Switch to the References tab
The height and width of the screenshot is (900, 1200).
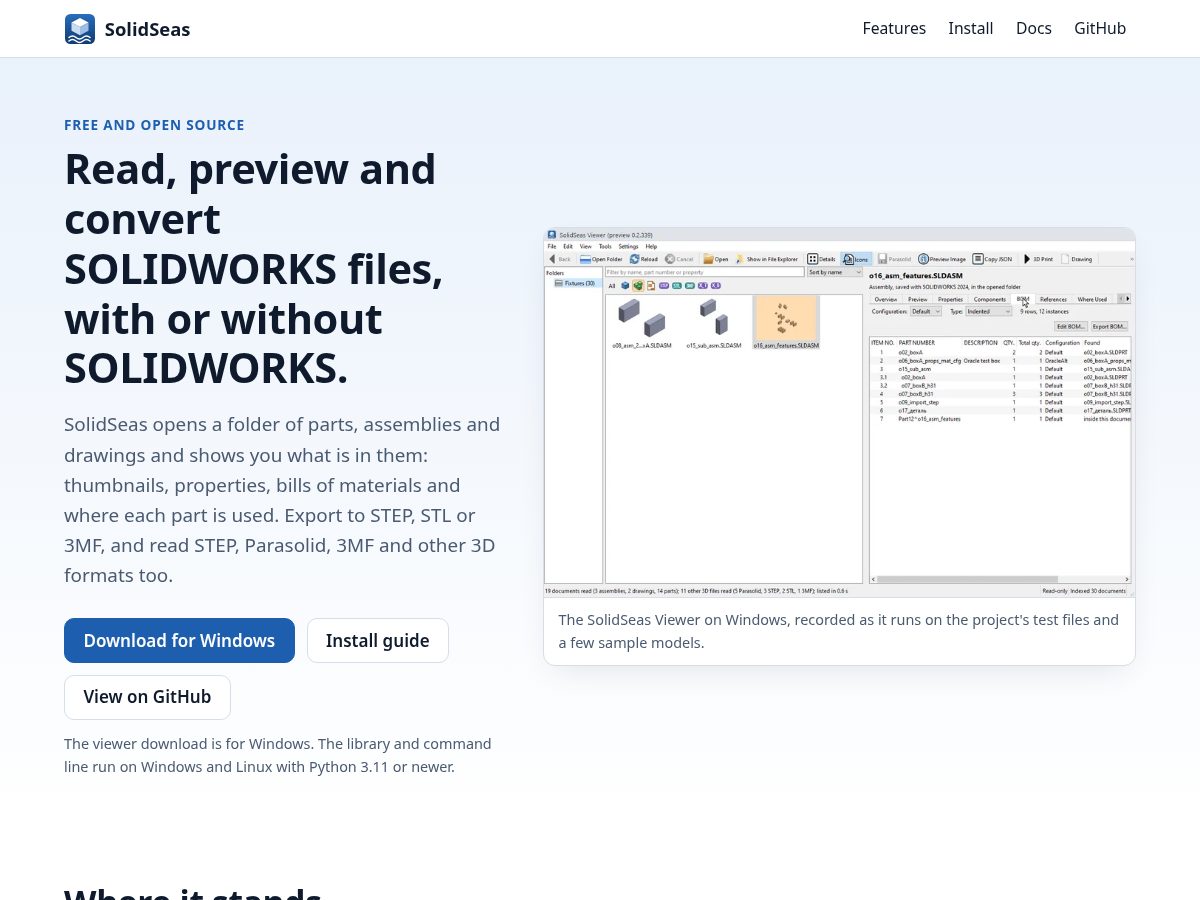click(1053, 299)
